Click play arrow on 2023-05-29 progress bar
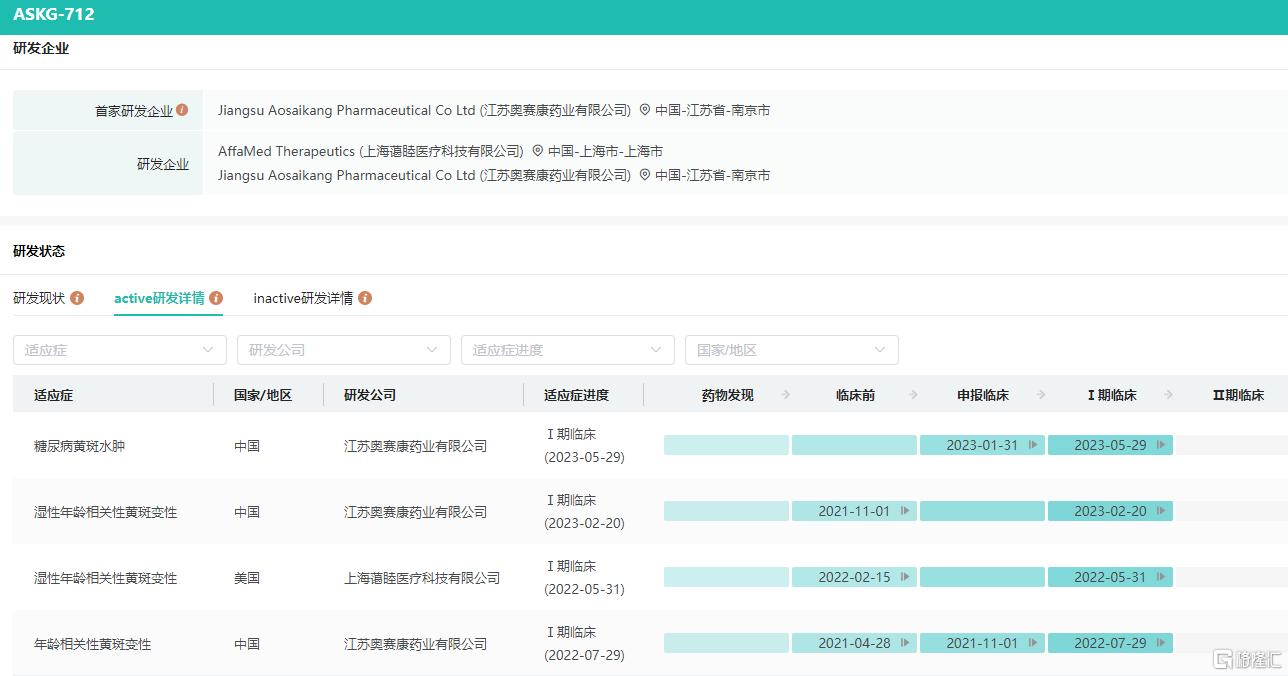This screenshot has height=676, width=1288. (x=1161, y=445)
